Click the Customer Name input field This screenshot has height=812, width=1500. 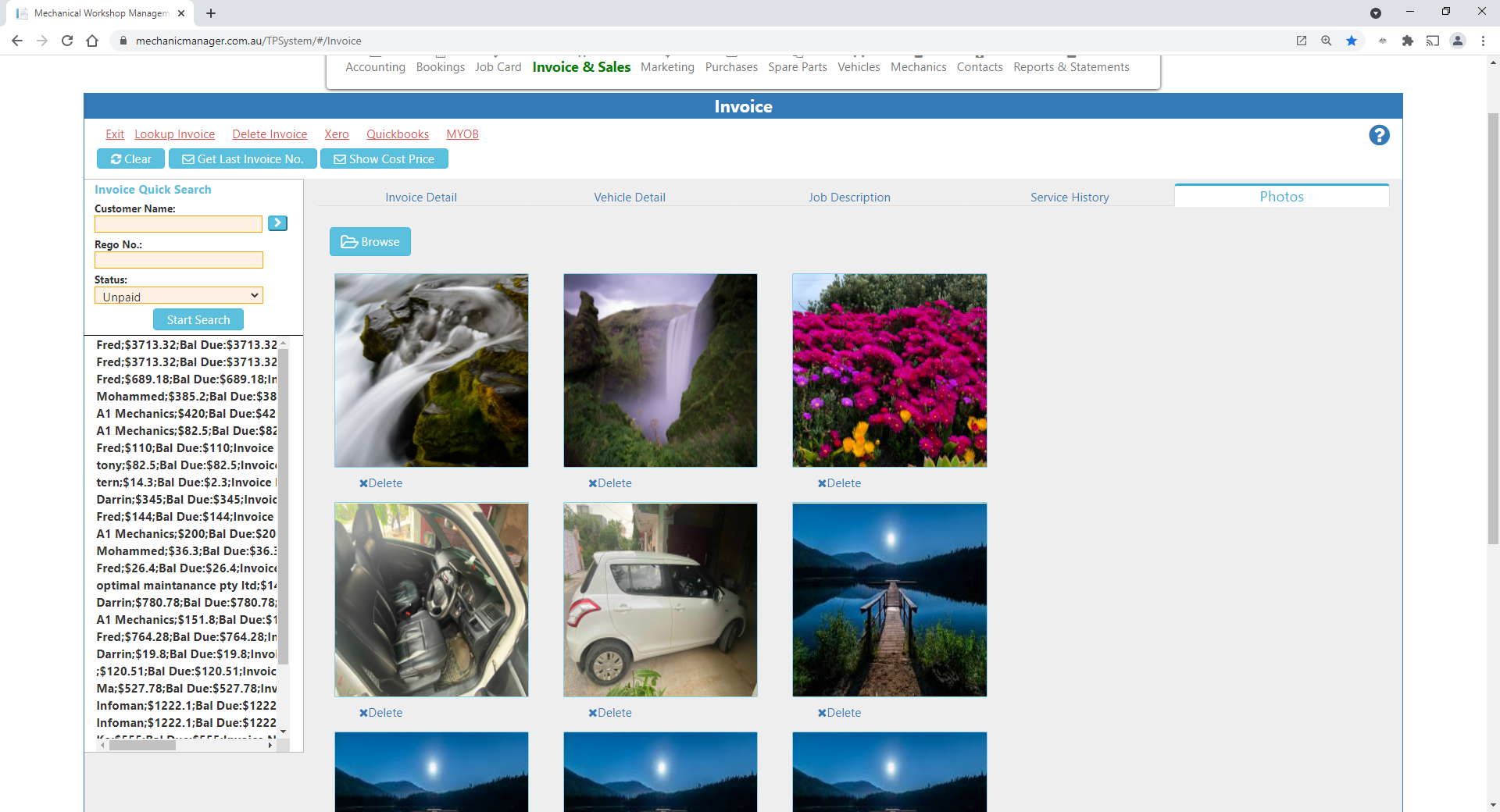point(178,224)
